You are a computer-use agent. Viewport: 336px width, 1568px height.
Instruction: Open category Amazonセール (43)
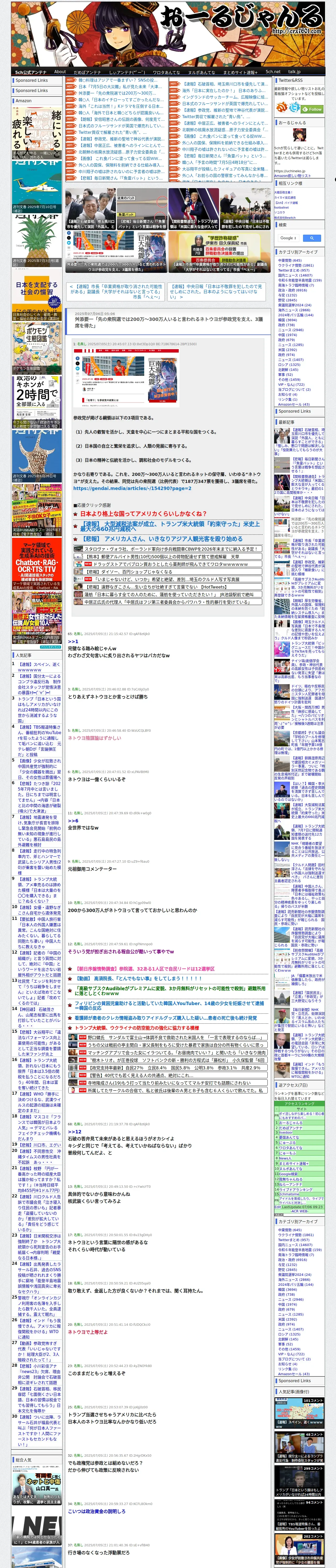[293, 404]
